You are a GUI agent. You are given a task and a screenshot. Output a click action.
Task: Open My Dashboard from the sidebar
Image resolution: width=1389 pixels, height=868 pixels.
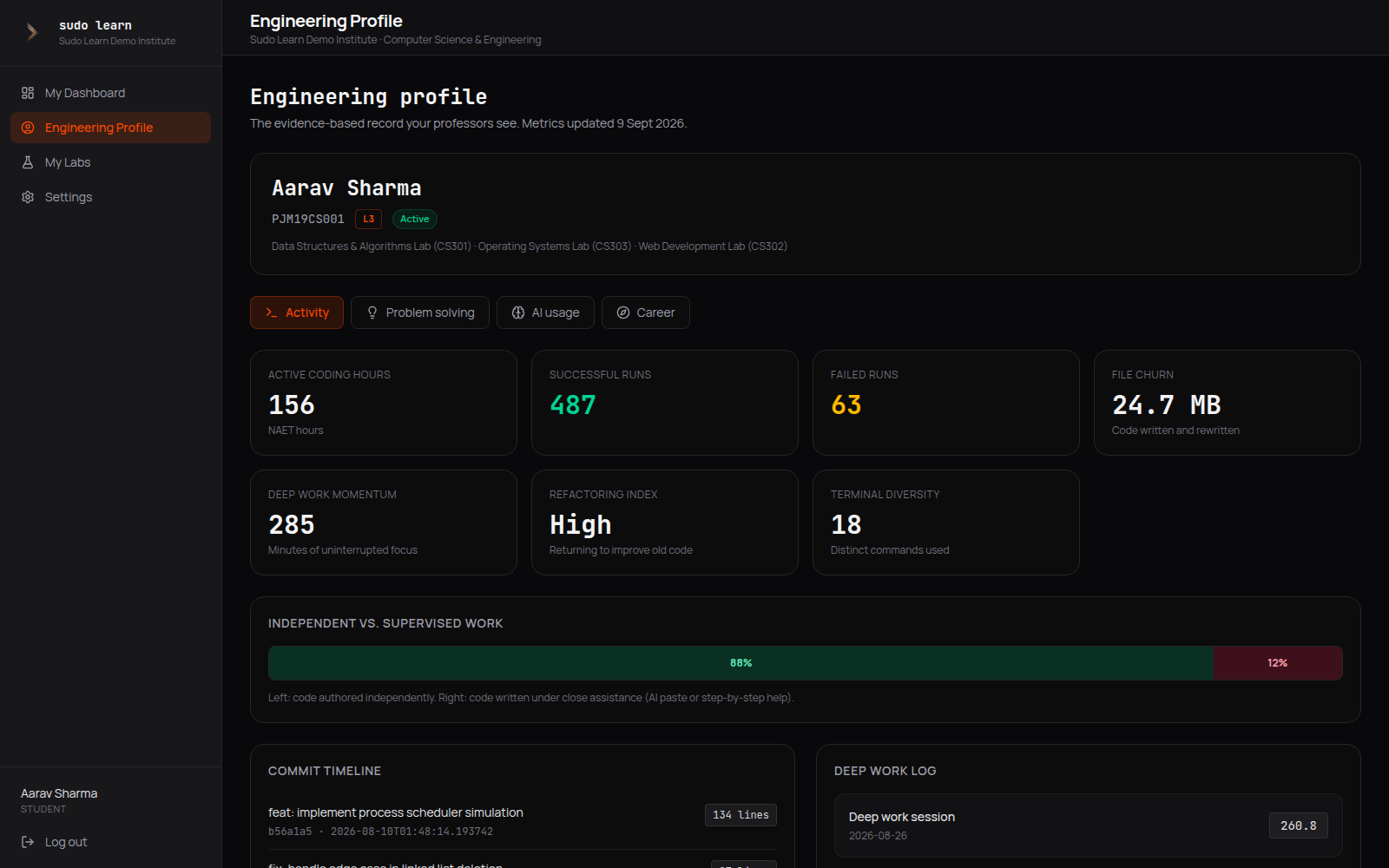coord(110,93)
